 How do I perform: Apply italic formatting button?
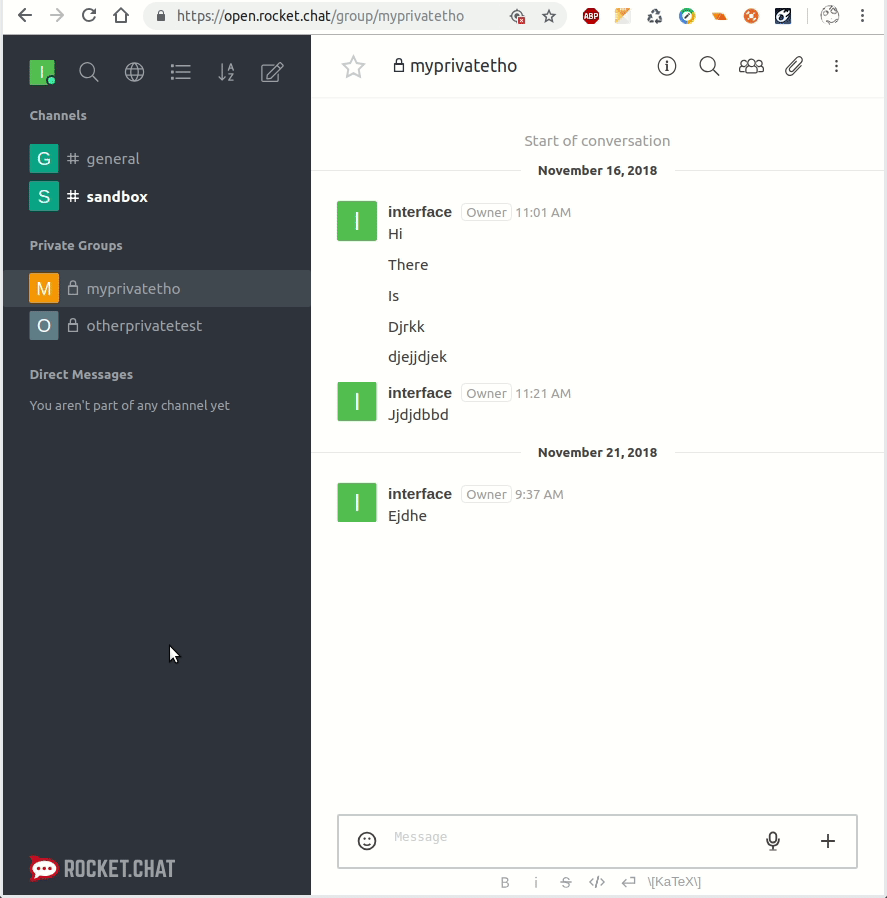pos(536,882)
